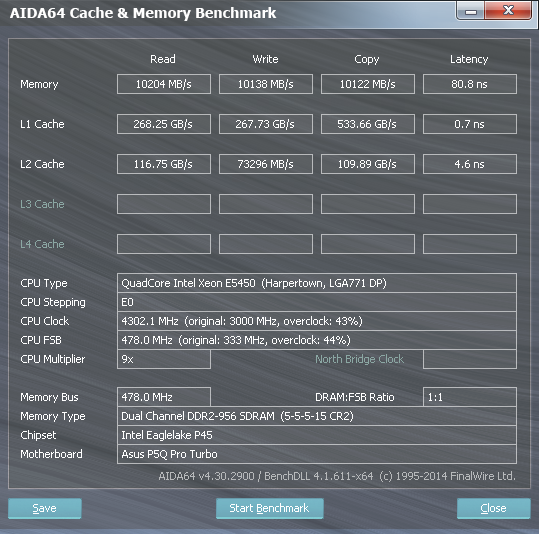Click the empty L3 Cache Copy field

368,204
